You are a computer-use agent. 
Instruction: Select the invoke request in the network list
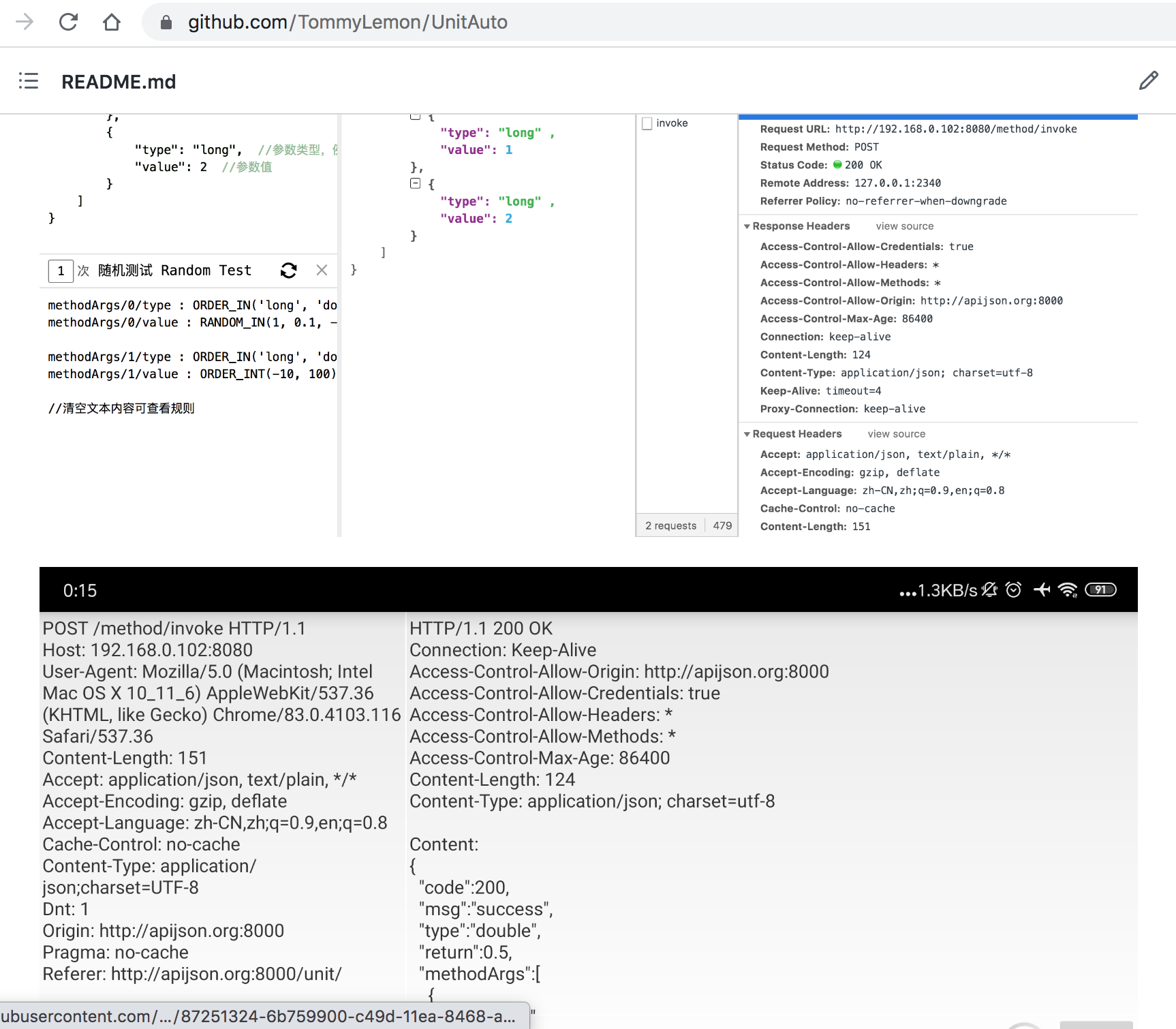[x=672, y=123]
